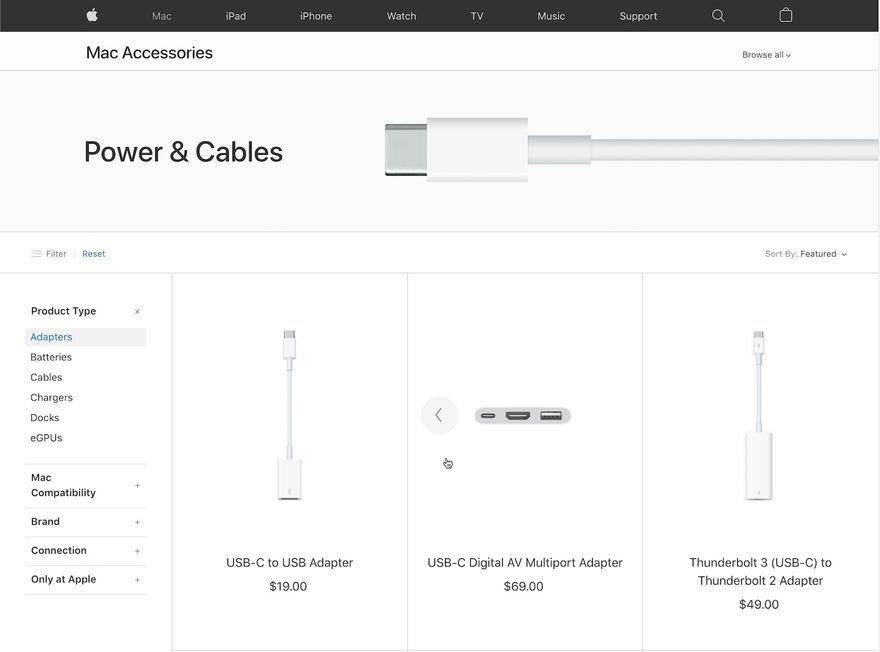The width and height of the screenshot is (880, 652).
Task: Expand the Only at Apple filter
Action: coord(85,580)
